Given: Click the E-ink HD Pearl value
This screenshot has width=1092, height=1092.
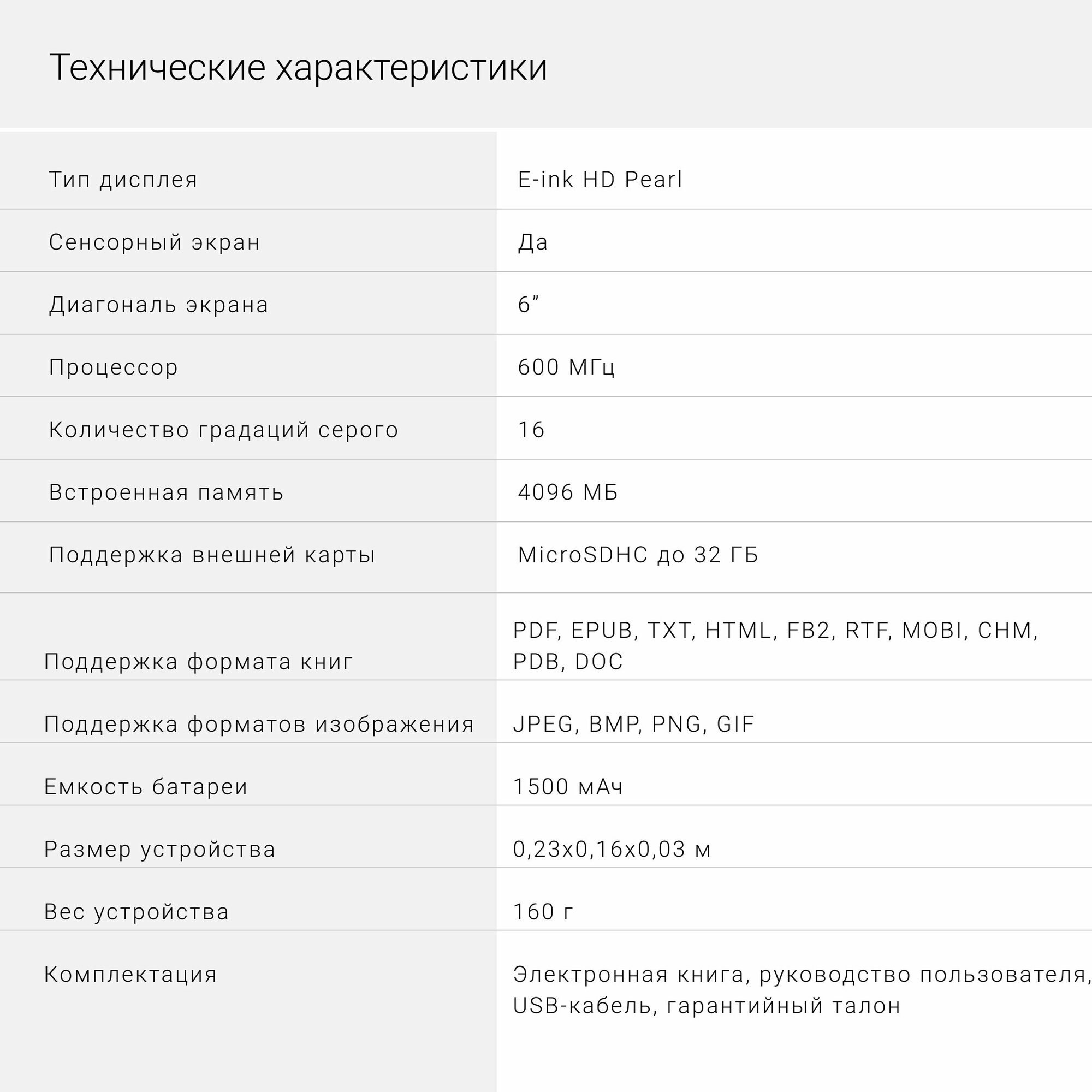Looking at the screenshot, I should pos(600,180).
